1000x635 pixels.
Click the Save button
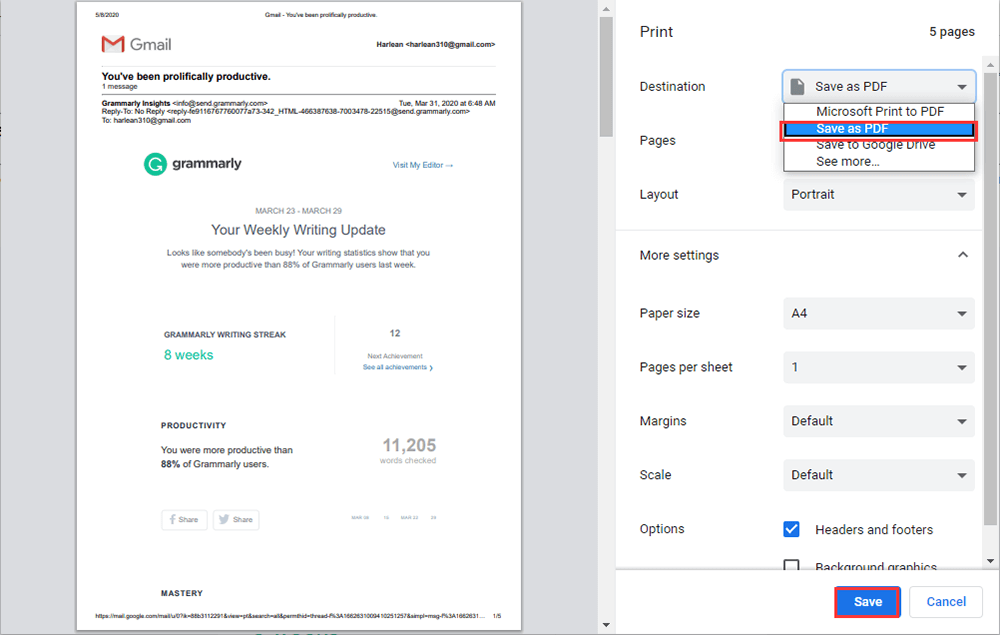click(867, 602)
